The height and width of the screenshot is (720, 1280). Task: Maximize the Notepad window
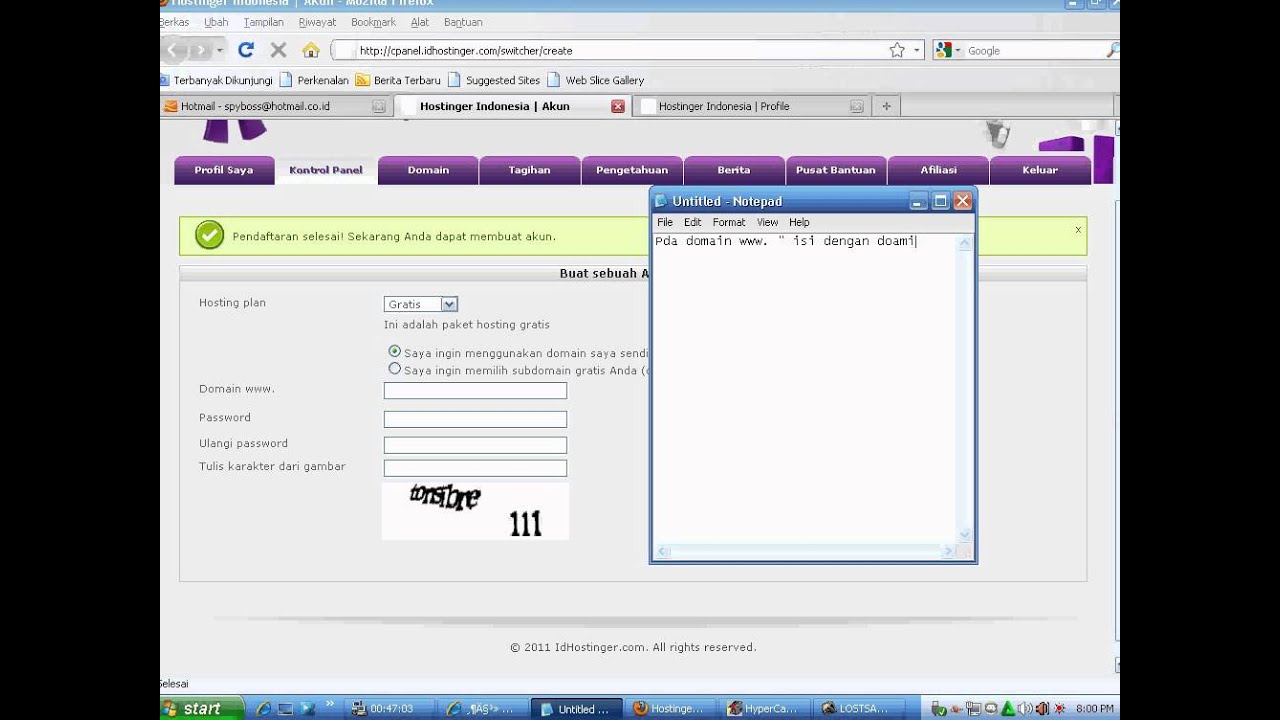tap(940, 201)
